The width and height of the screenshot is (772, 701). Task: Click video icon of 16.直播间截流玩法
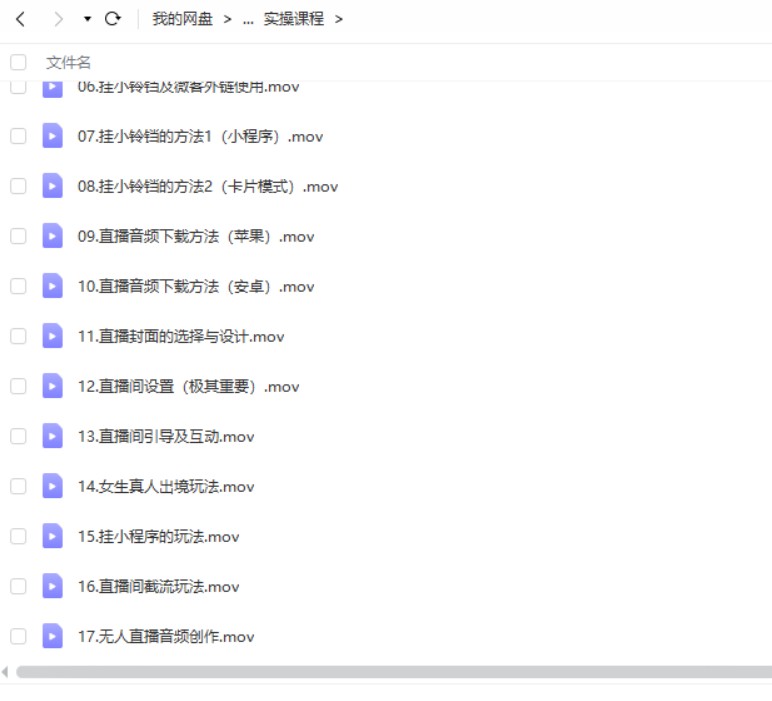click(x=52, y=586)
